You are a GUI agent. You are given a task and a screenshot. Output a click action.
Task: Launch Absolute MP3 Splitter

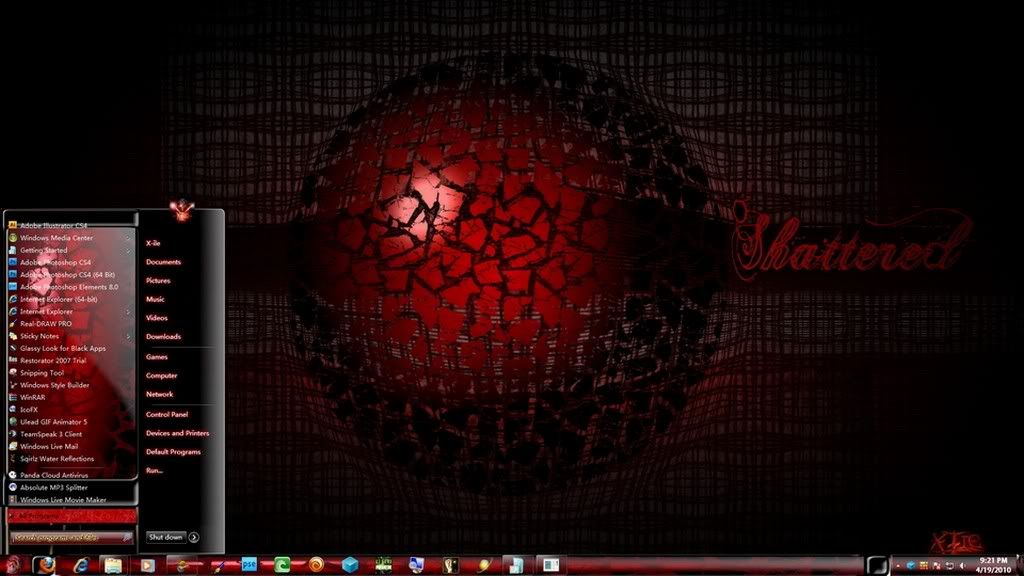[54, 487]
